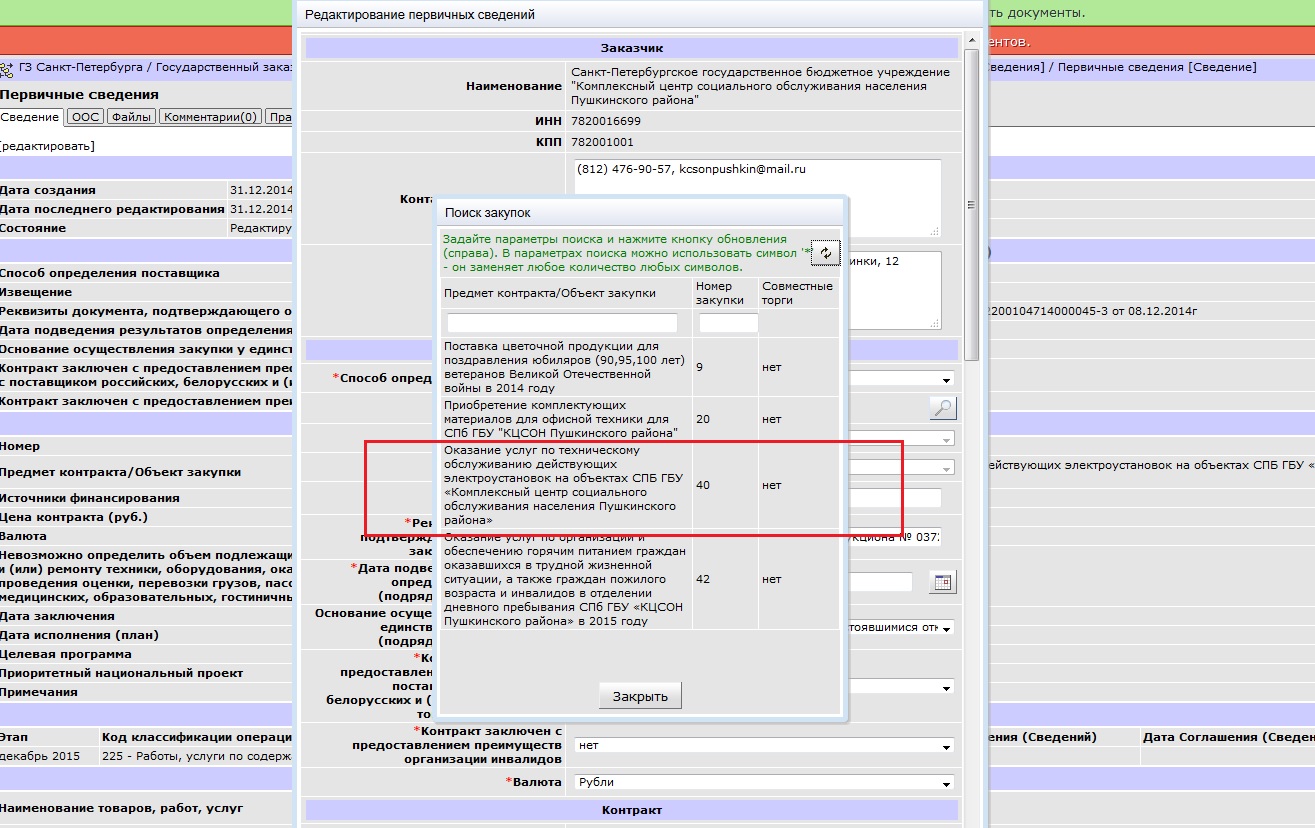This screenshot has height=828, width=1315.
Task: Click the Первичные сведения [Сведение] breadcrumb
Action: [1156, 68]
